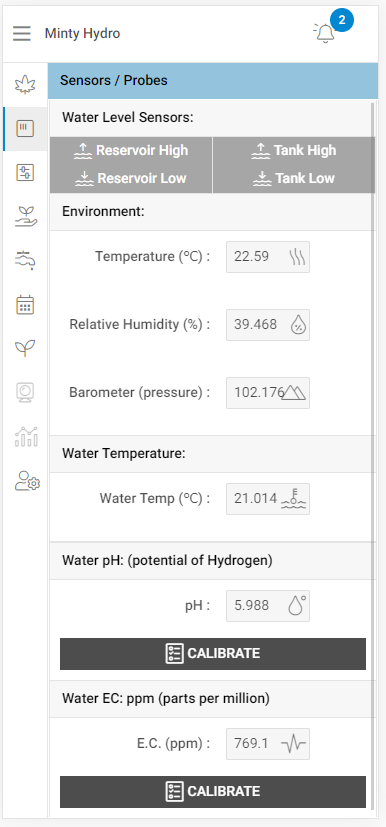Open the sliders controls sidebar icon
The width and height of the screenshot is (386, 827).
pyautogui.click(x=25, y=172)
